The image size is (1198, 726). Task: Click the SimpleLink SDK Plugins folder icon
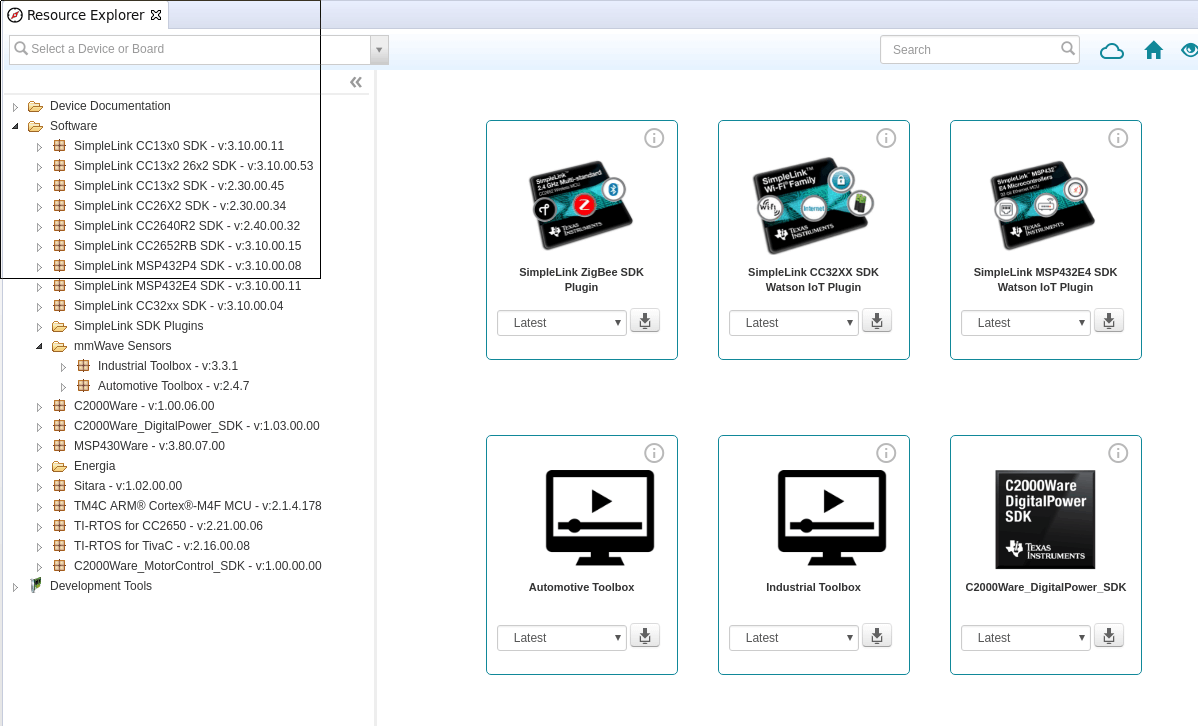click(x=60, y=326)
